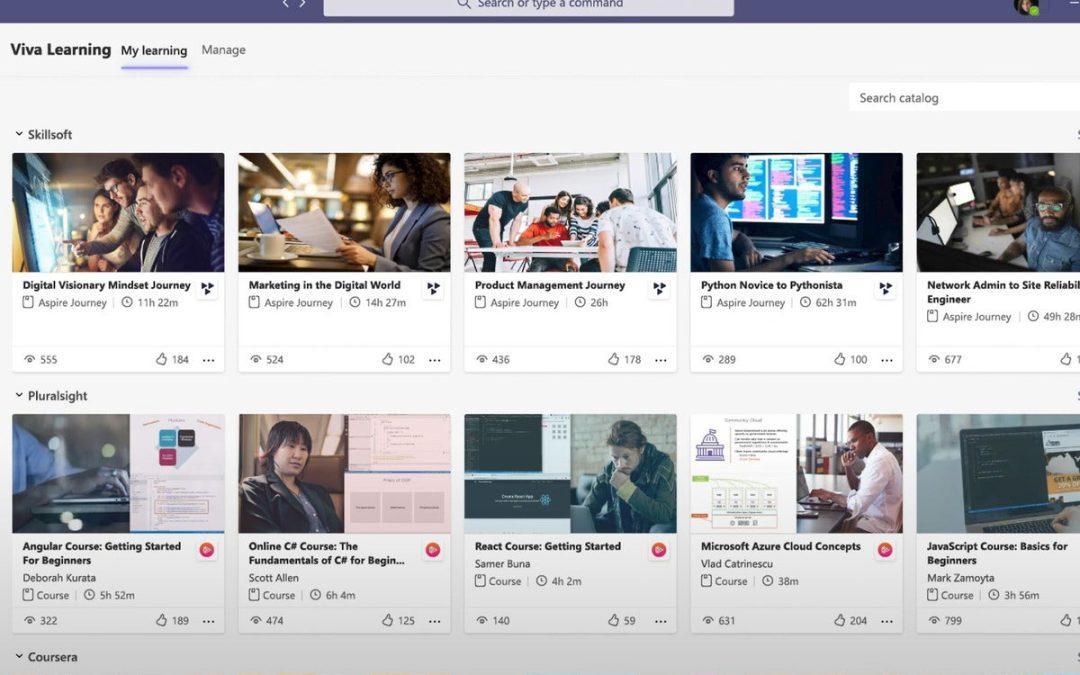Switch to the Manage tab
The width and height of the screenshot is (1080, 675).
point(223,50)
